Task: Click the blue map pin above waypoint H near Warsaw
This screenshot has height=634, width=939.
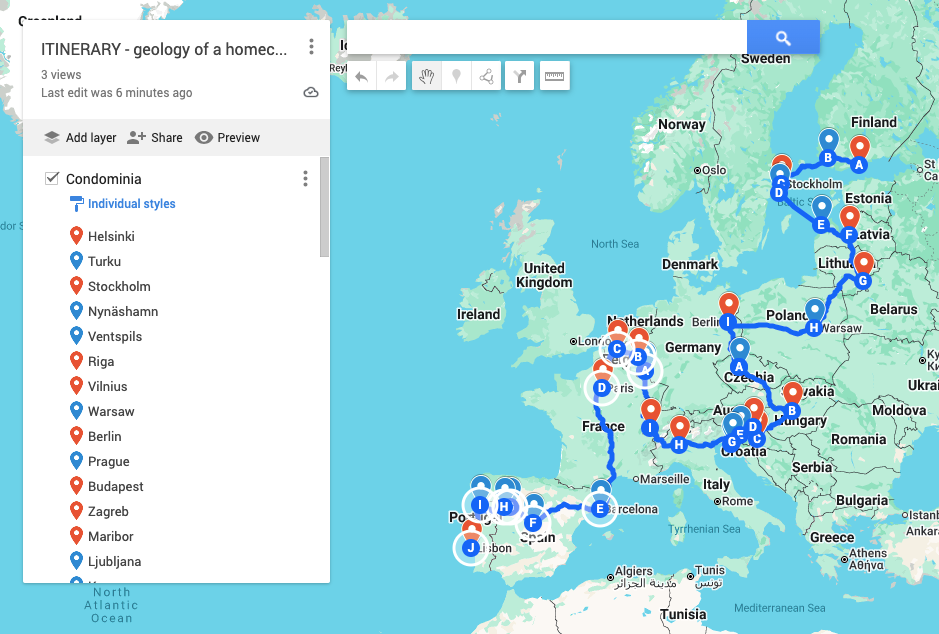Action: (815, 310)
